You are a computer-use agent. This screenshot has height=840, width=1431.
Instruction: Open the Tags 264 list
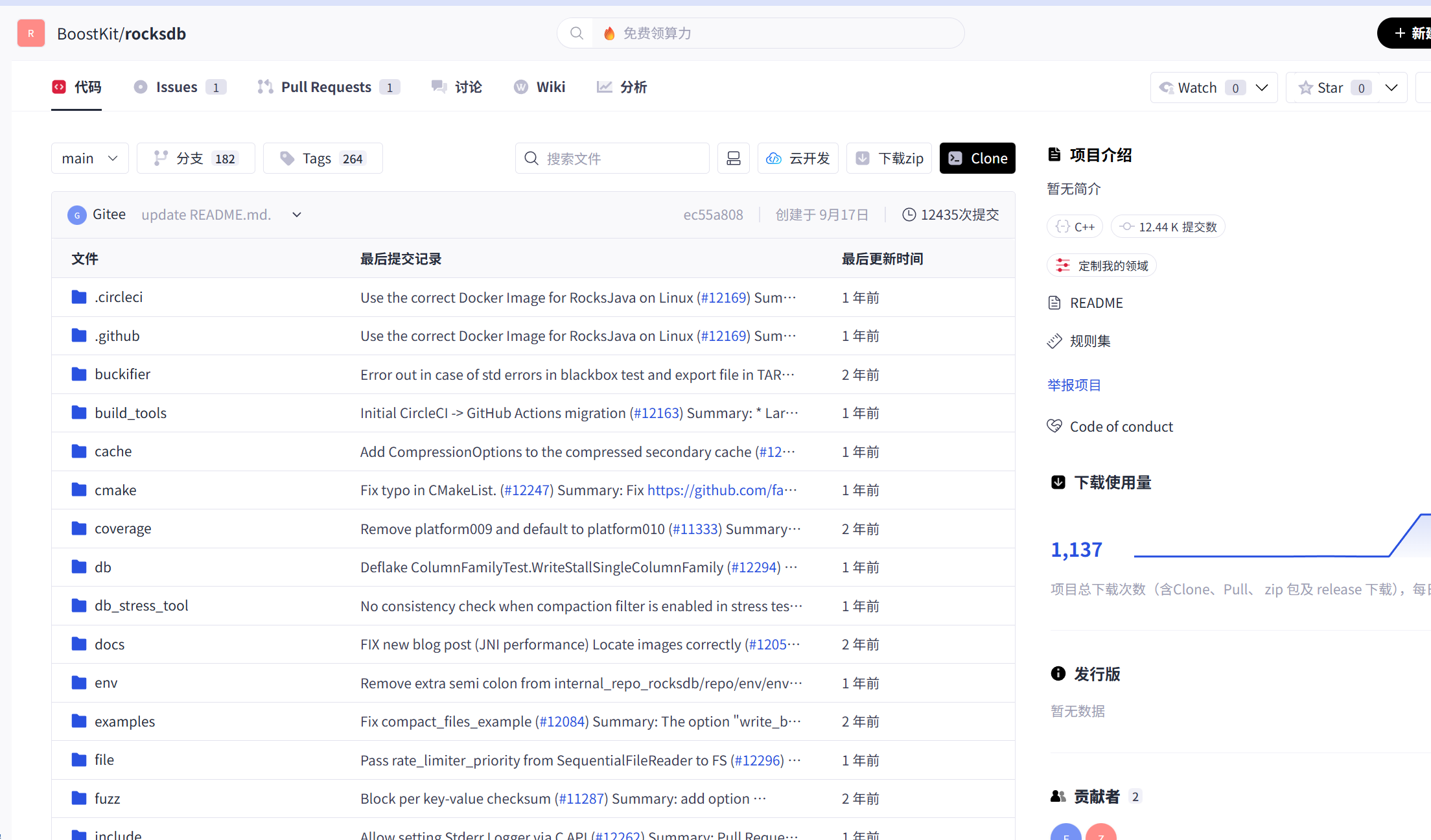coord(323,158)
